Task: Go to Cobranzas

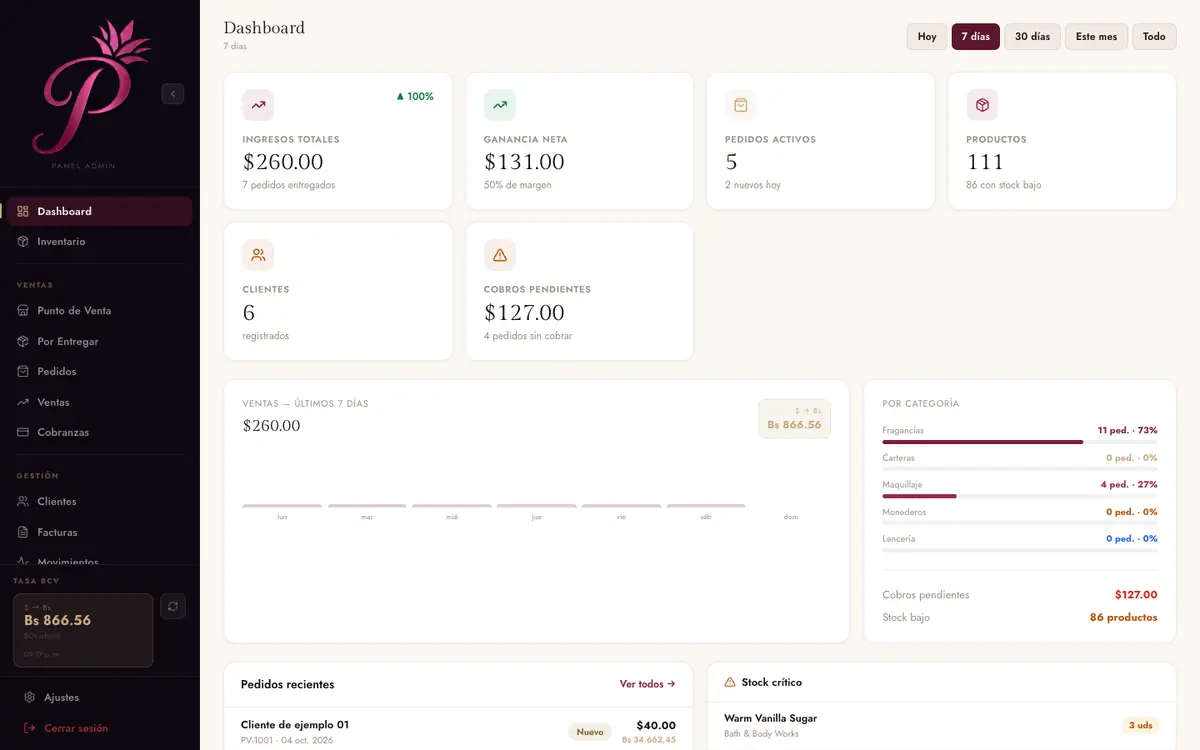Action: pos(100,432)
